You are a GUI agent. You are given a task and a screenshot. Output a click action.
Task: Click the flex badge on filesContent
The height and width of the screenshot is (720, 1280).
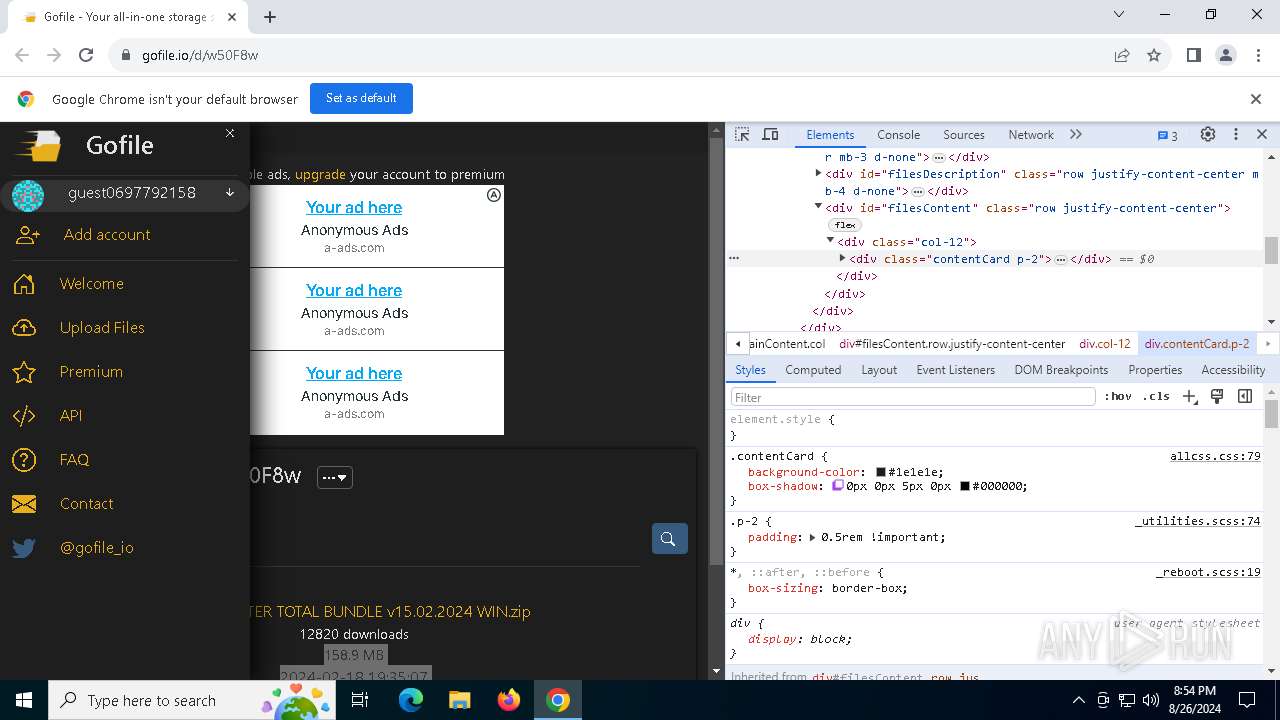point(845,225)
